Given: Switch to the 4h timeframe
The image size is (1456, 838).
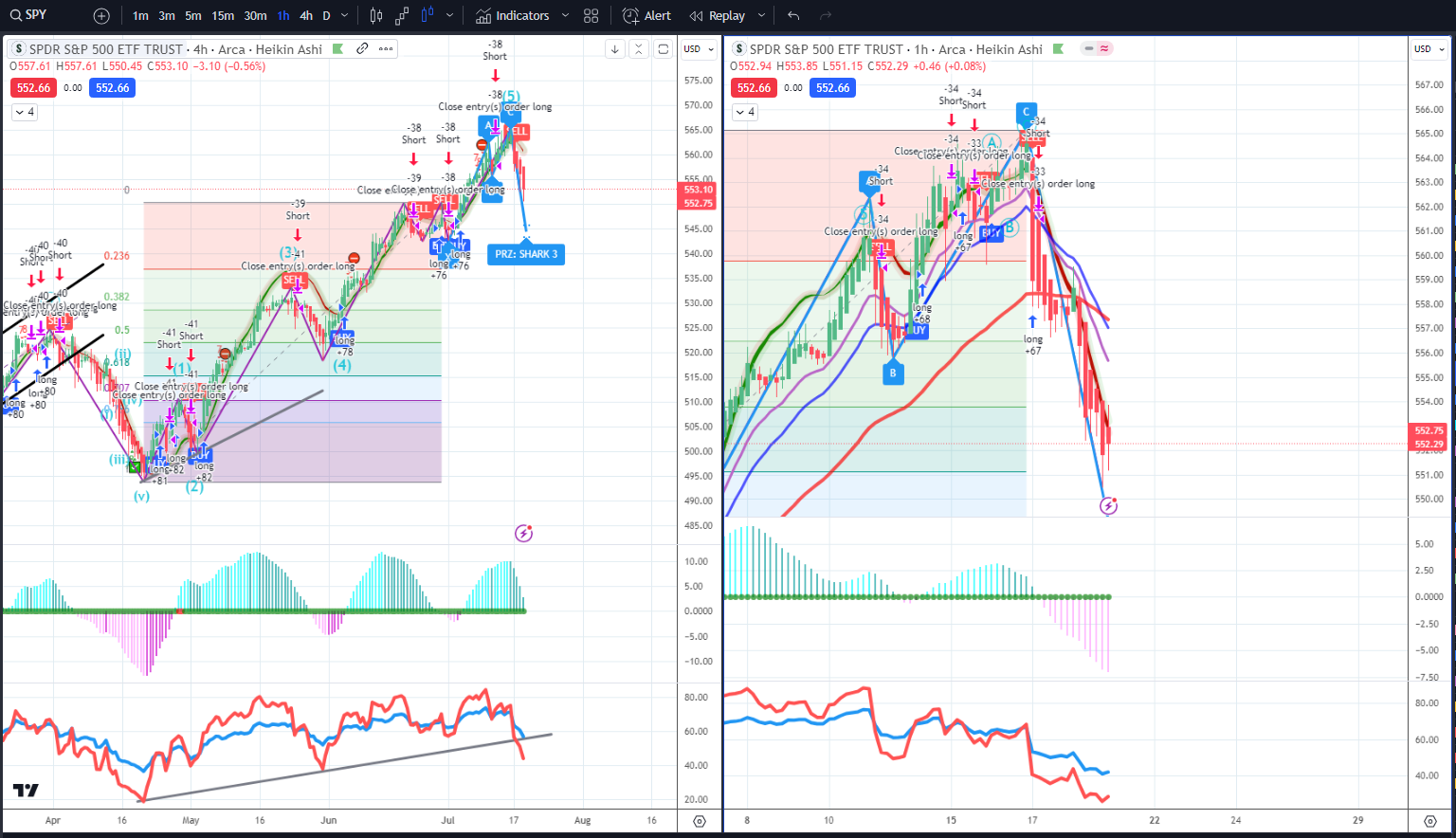Looking at the screenshot, I should pyautogui.click(x=306, y=16).
